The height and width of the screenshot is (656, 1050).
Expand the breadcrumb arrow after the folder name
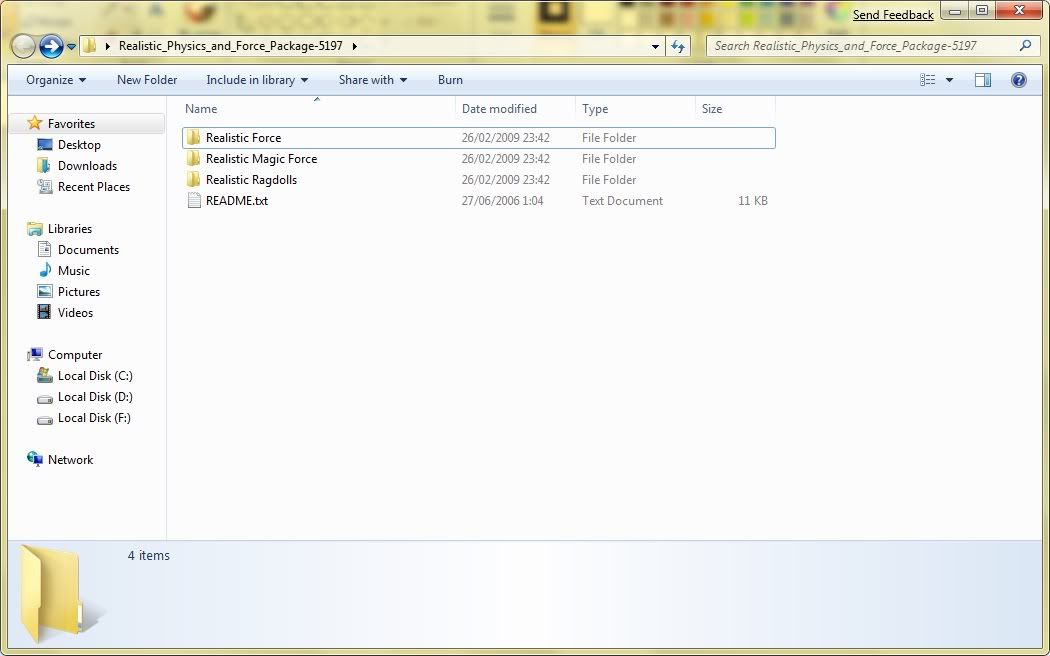click(x=354, y=46)
